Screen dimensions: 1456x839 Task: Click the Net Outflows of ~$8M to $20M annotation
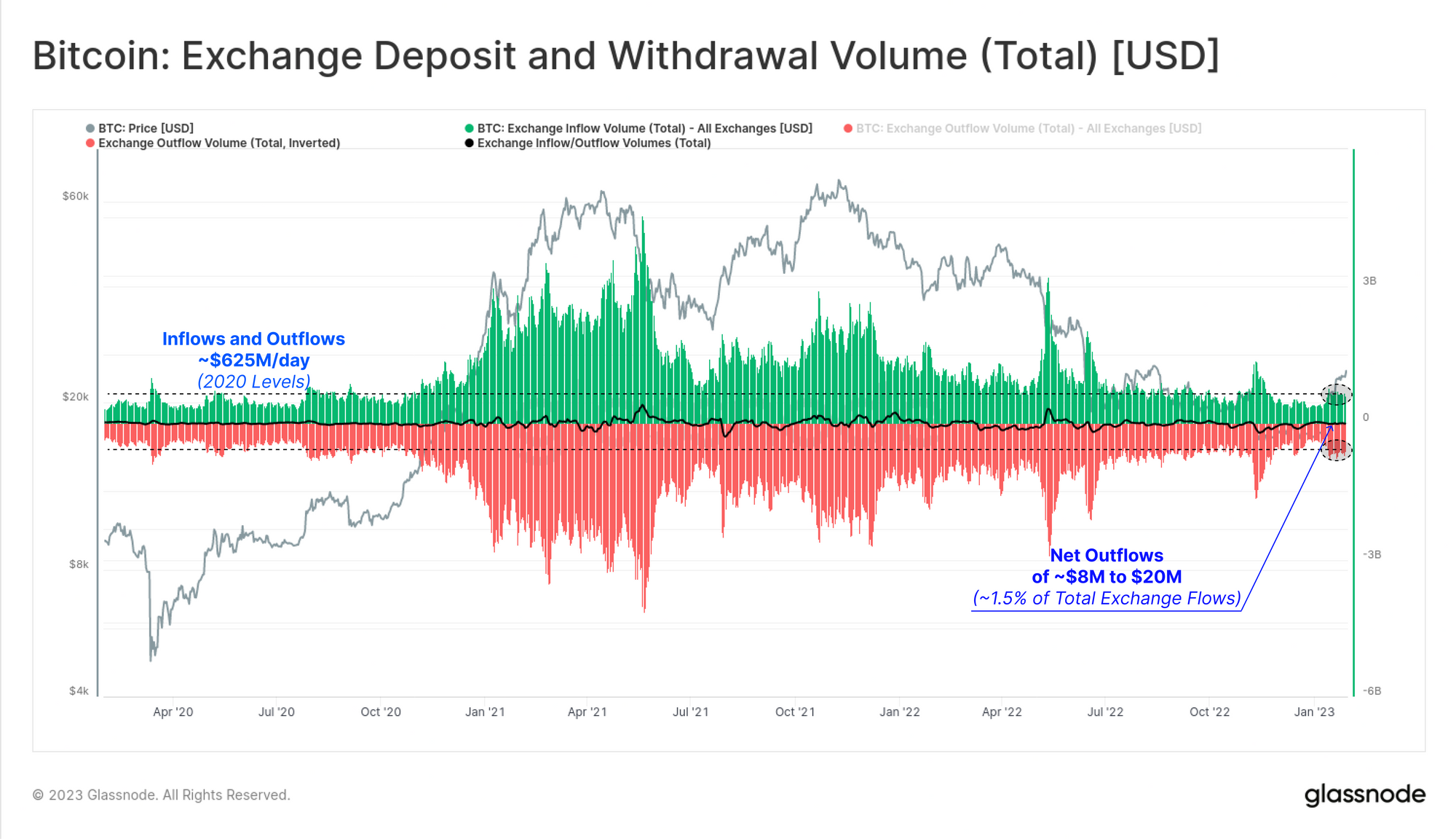[x=1107, y=576]
